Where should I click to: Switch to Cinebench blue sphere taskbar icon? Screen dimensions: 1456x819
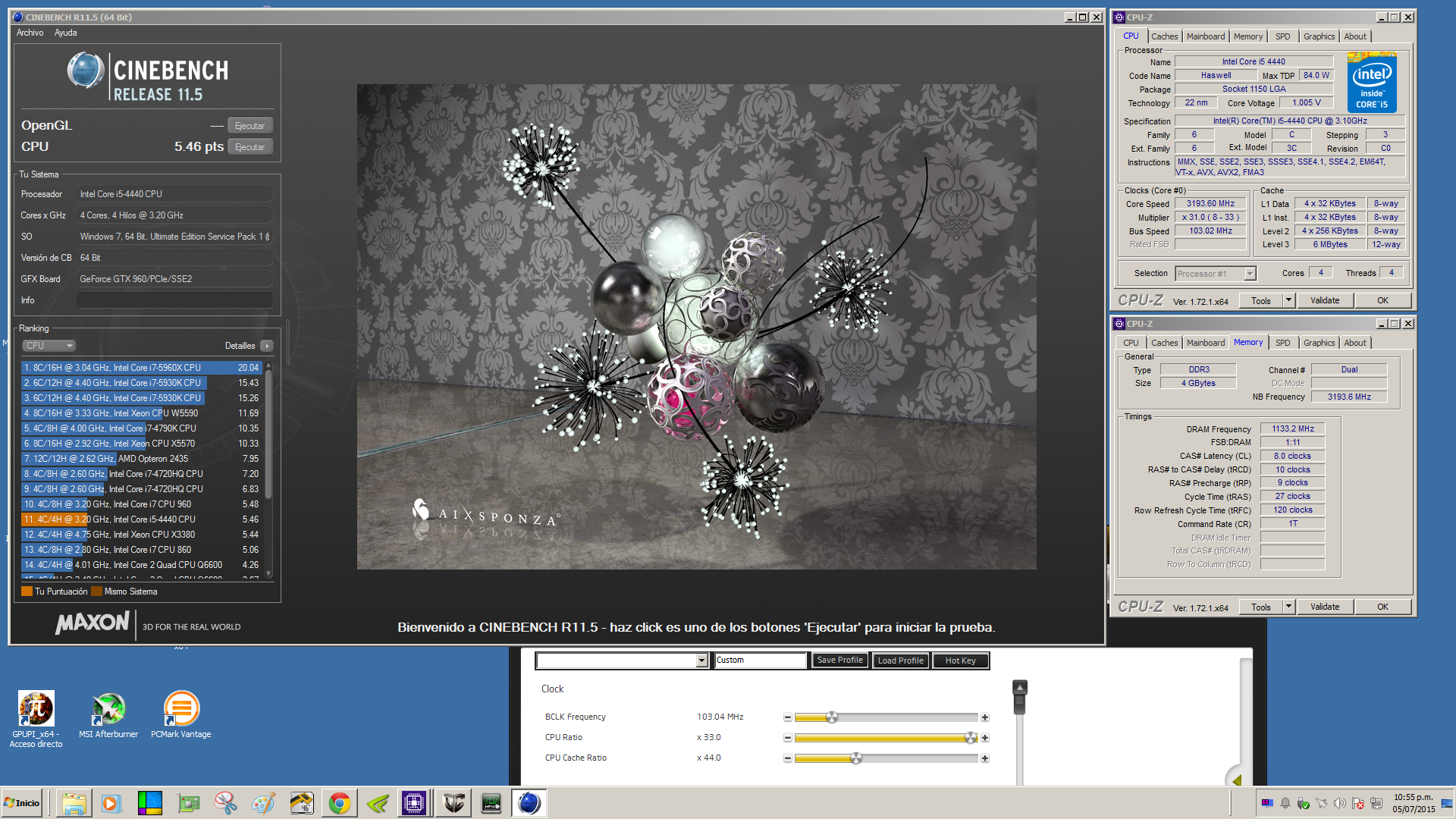(529, 803)
